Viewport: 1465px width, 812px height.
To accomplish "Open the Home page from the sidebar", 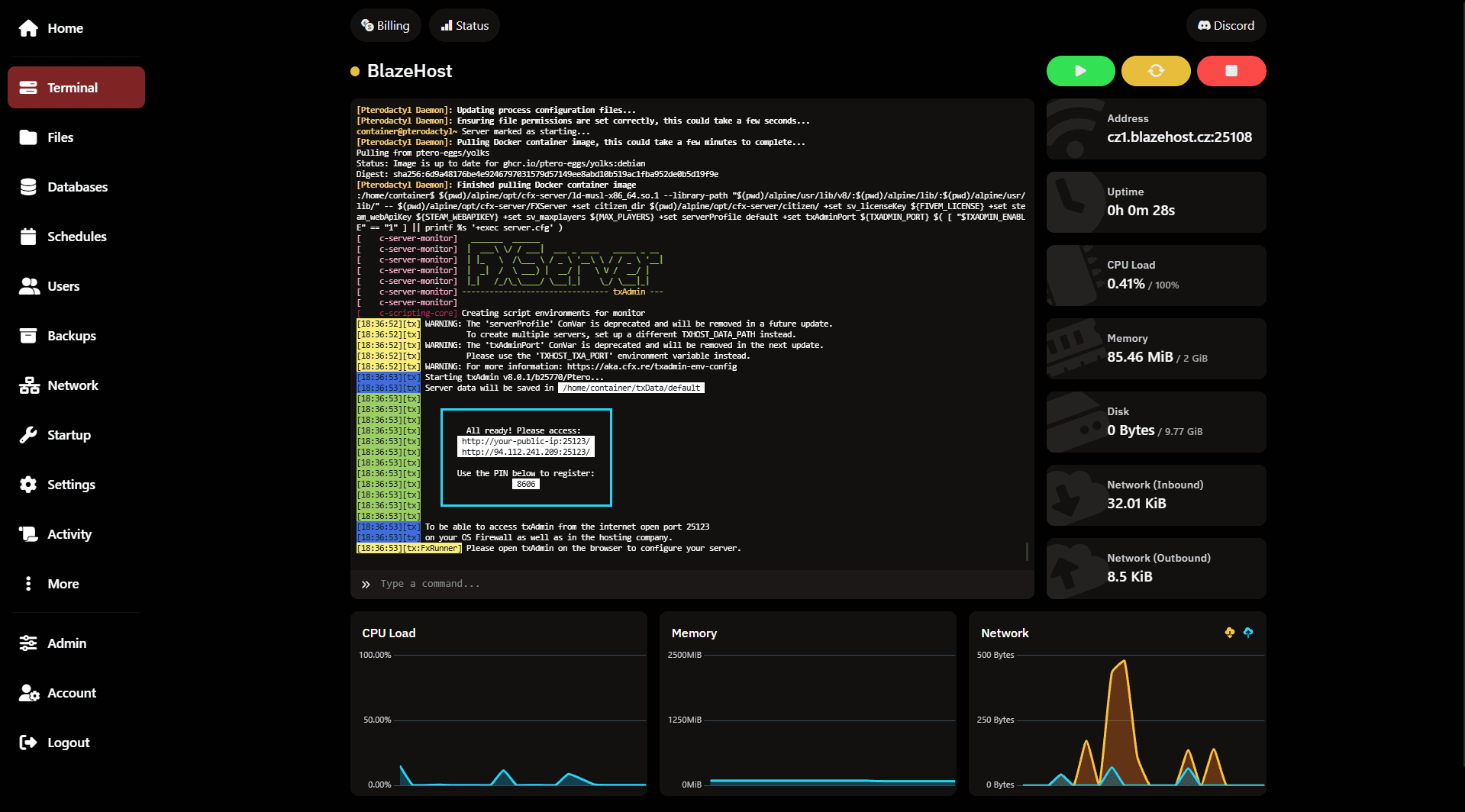I will coord(76,28).
